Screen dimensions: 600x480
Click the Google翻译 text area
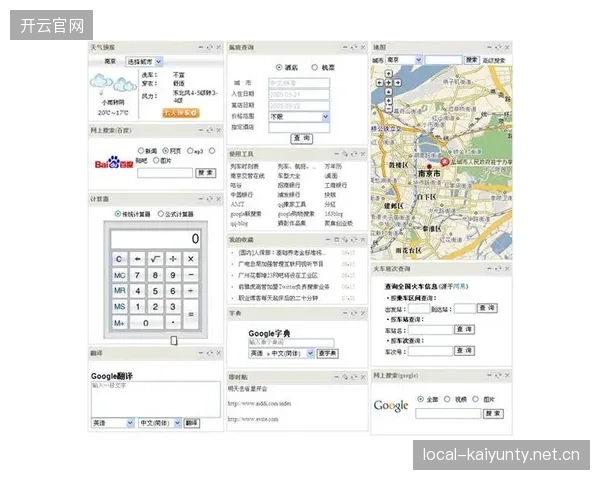[156, 399]
